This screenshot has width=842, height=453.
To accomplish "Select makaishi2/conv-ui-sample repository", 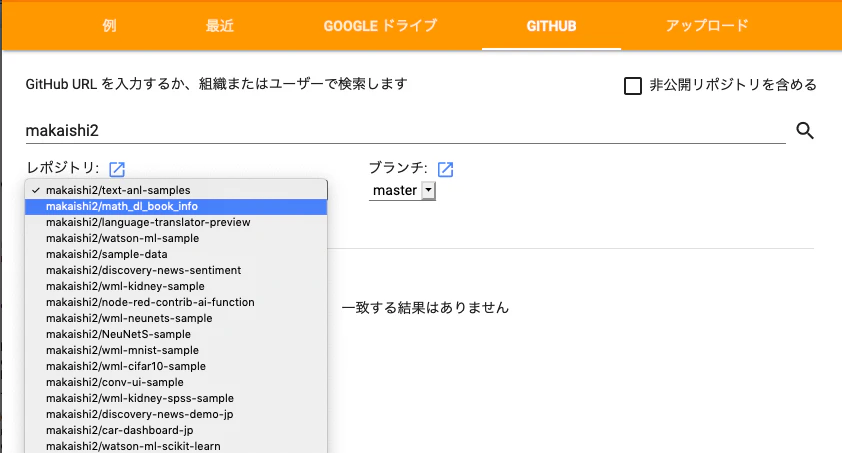I will click(176, 383).
